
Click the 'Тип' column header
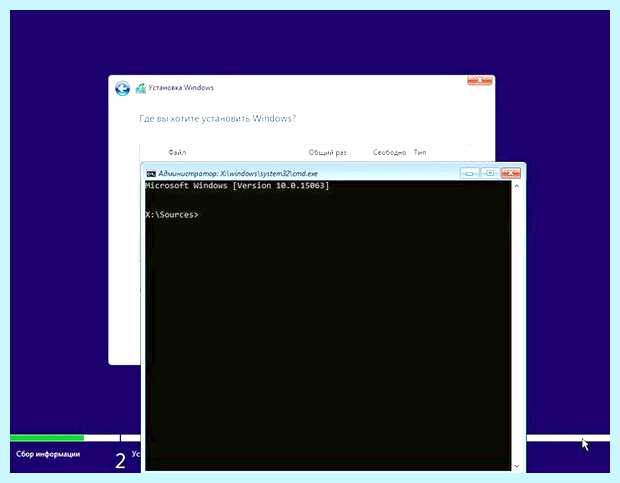pyautogui.click(x=420, y=152)
